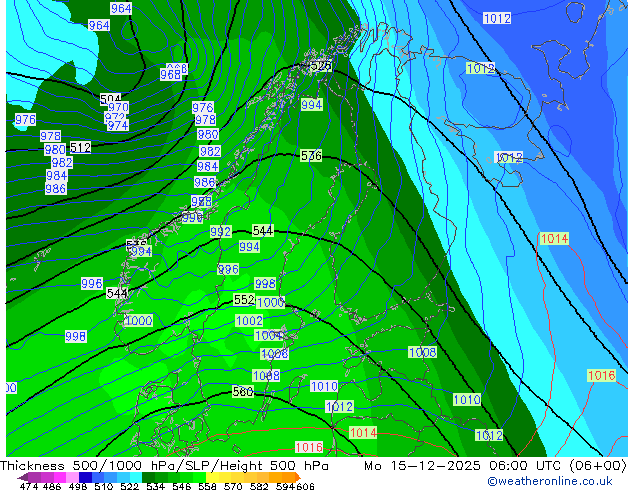Click the dark blue legend swatch above 498

click(x=85, y=477)
